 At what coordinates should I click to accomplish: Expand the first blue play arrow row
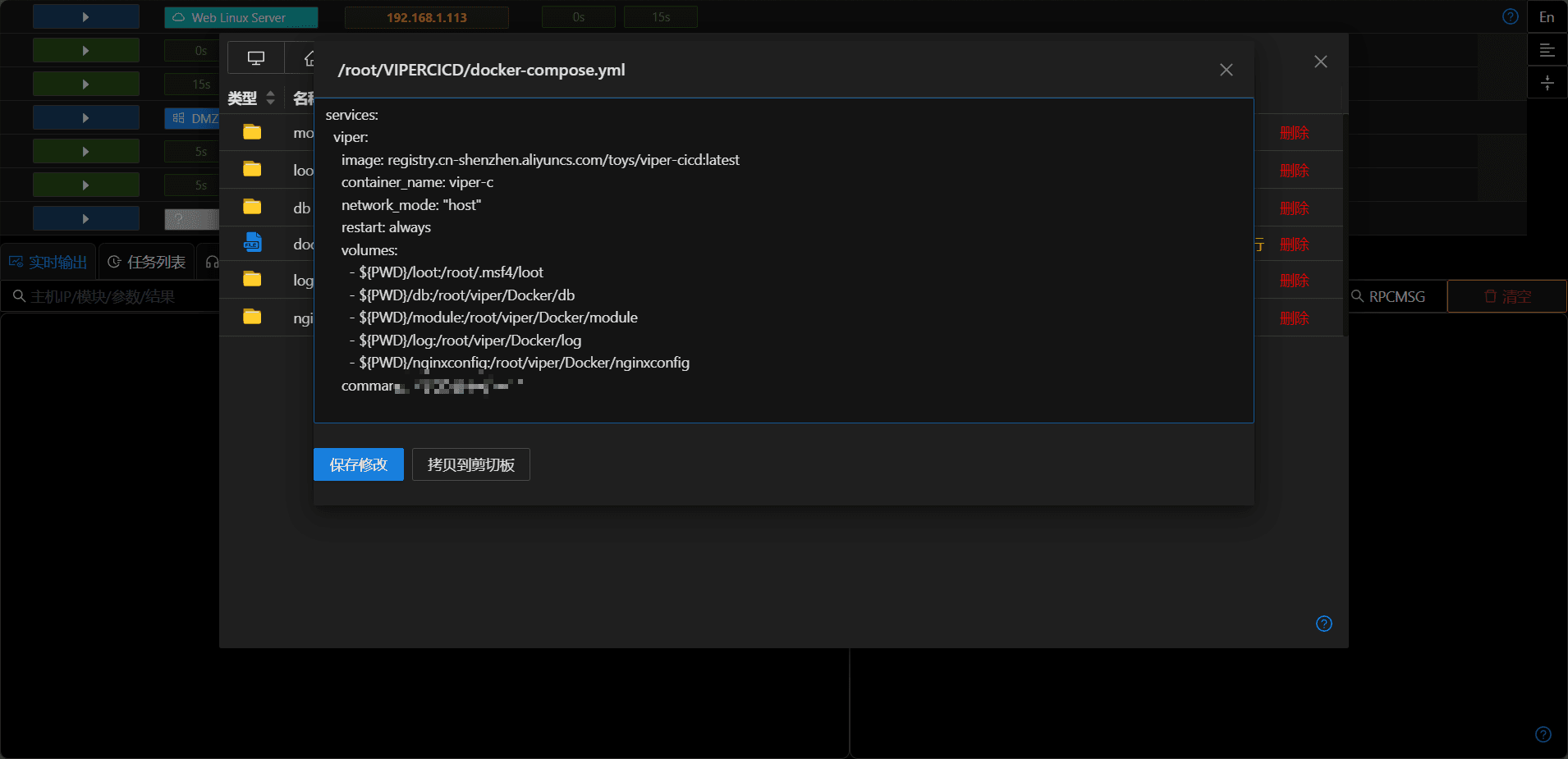click(86, 16)
